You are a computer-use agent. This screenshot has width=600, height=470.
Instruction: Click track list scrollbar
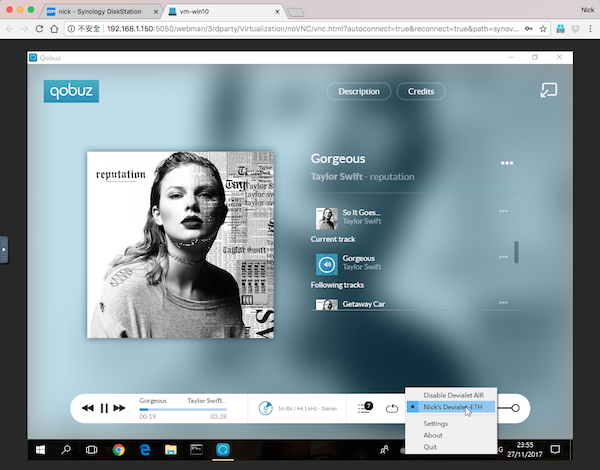tap(516, 252)
